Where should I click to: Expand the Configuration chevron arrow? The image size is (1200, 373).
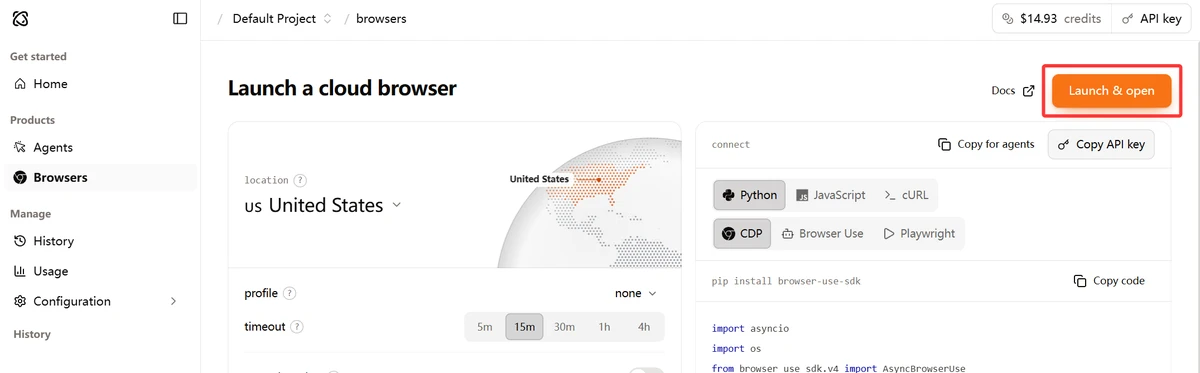pos(173,301)
